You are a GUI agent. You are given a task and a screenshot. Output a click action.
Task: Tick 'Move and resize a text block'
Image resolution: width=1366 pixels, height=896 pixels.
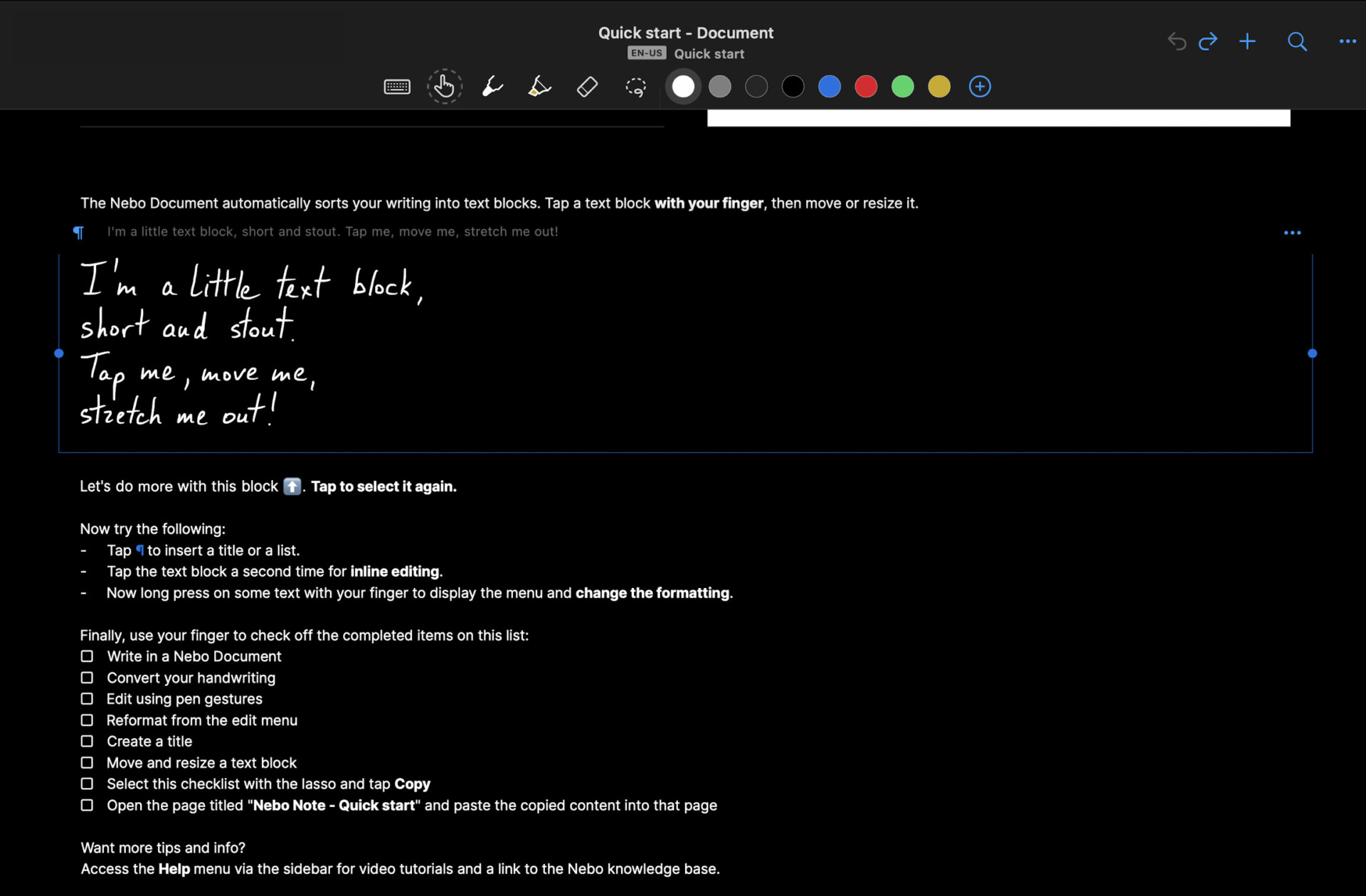[x=87, y=762]
